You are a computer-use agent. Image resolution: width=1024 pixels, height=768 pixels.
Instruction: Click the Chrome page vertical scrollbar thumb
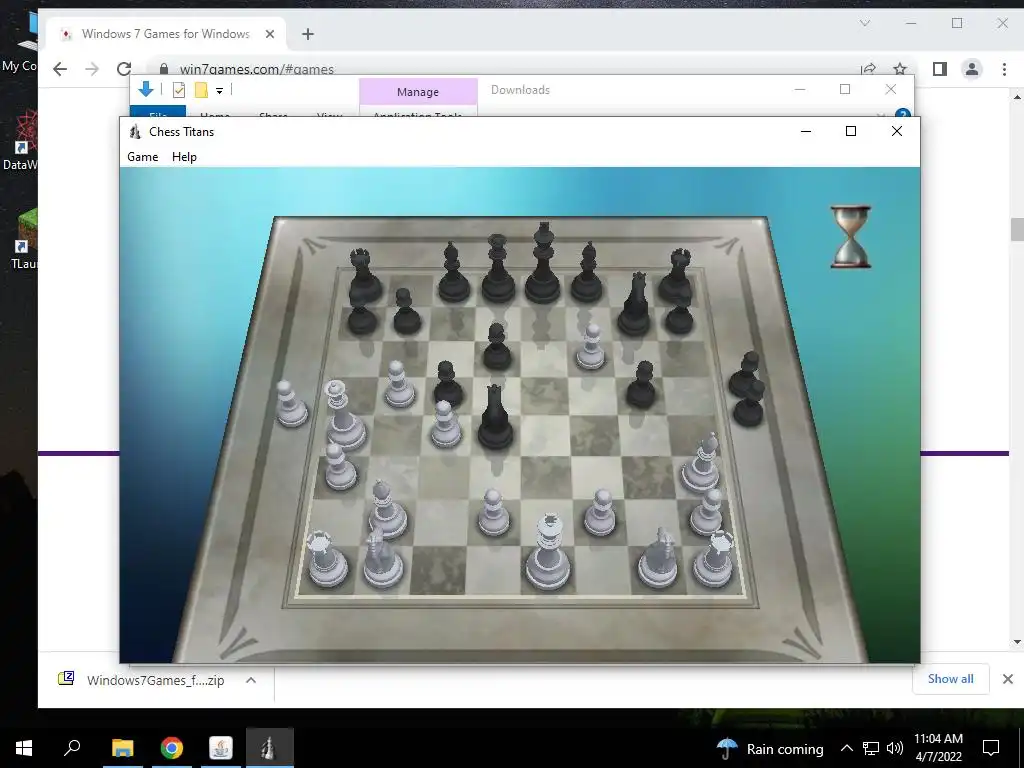pos(1016,230)
